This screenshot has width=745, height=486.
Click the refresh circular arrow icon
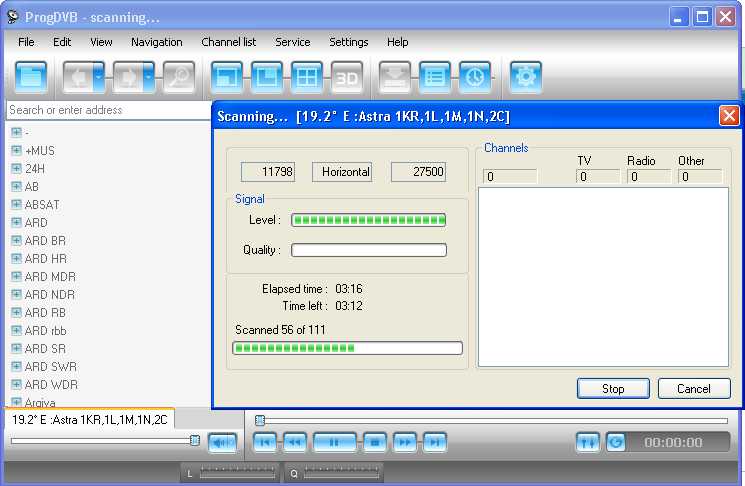point(616,443)
